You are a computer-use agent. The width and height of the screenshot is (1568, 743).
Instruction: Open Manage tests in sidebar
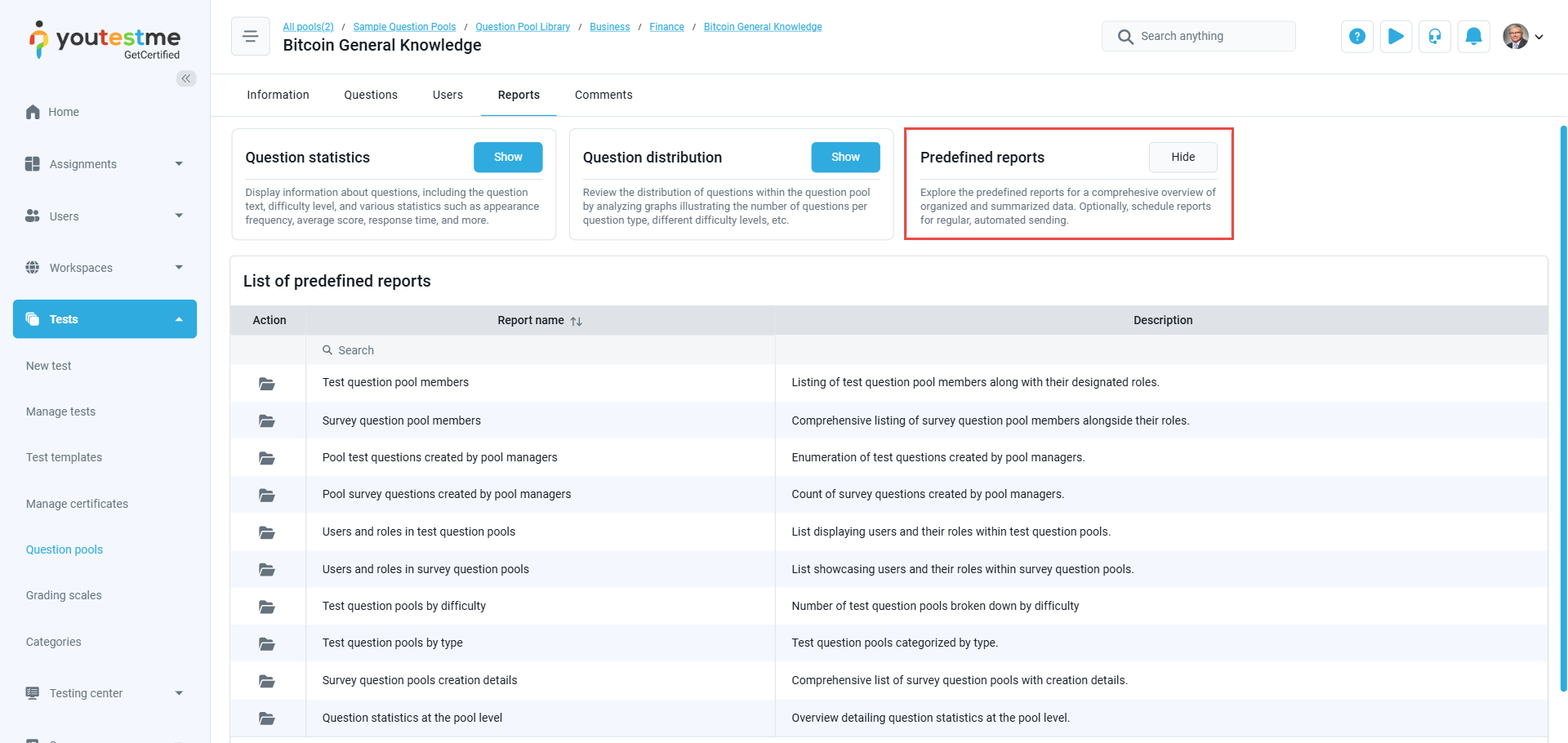[60, 412]
